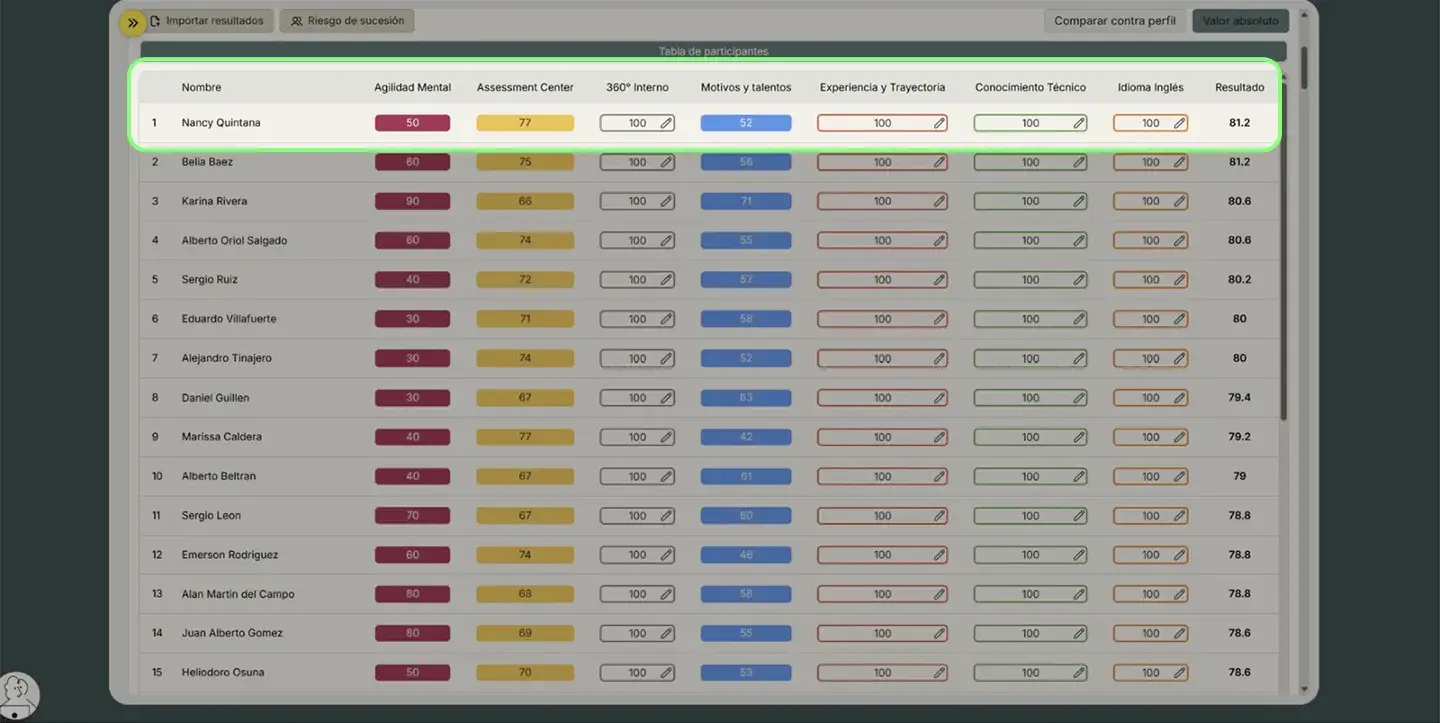Click the pencil icon for Sergio Ruiz's Idioma Inglés
The height and width of the screenshot is (723, 1440).
(1179, 280)
